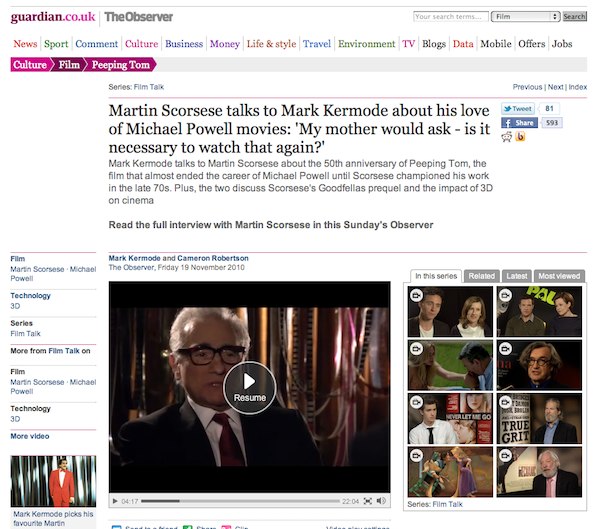This screenshot has width=600, height=529.
Task: Toggle fullscreen video mode icon
Action: 368,501
